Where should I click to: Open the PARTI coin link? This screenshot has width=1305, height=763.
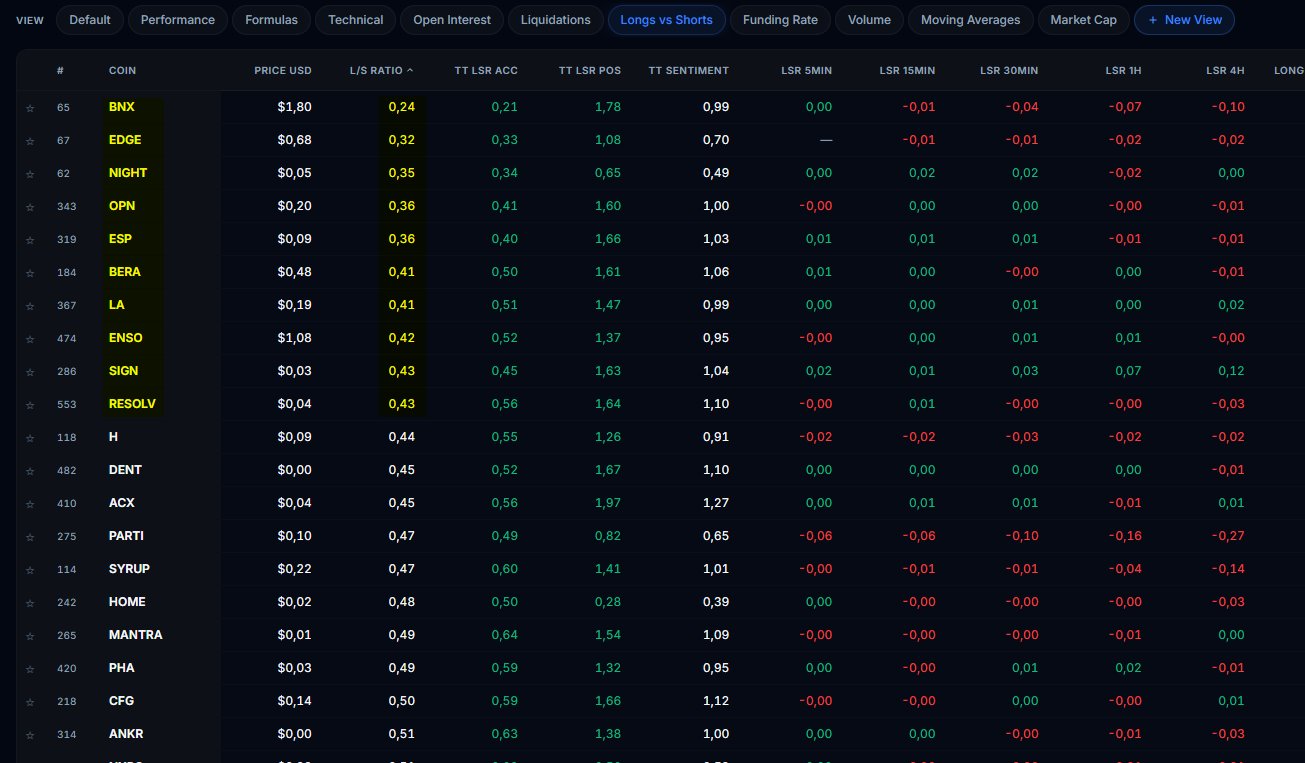[126, 536]
